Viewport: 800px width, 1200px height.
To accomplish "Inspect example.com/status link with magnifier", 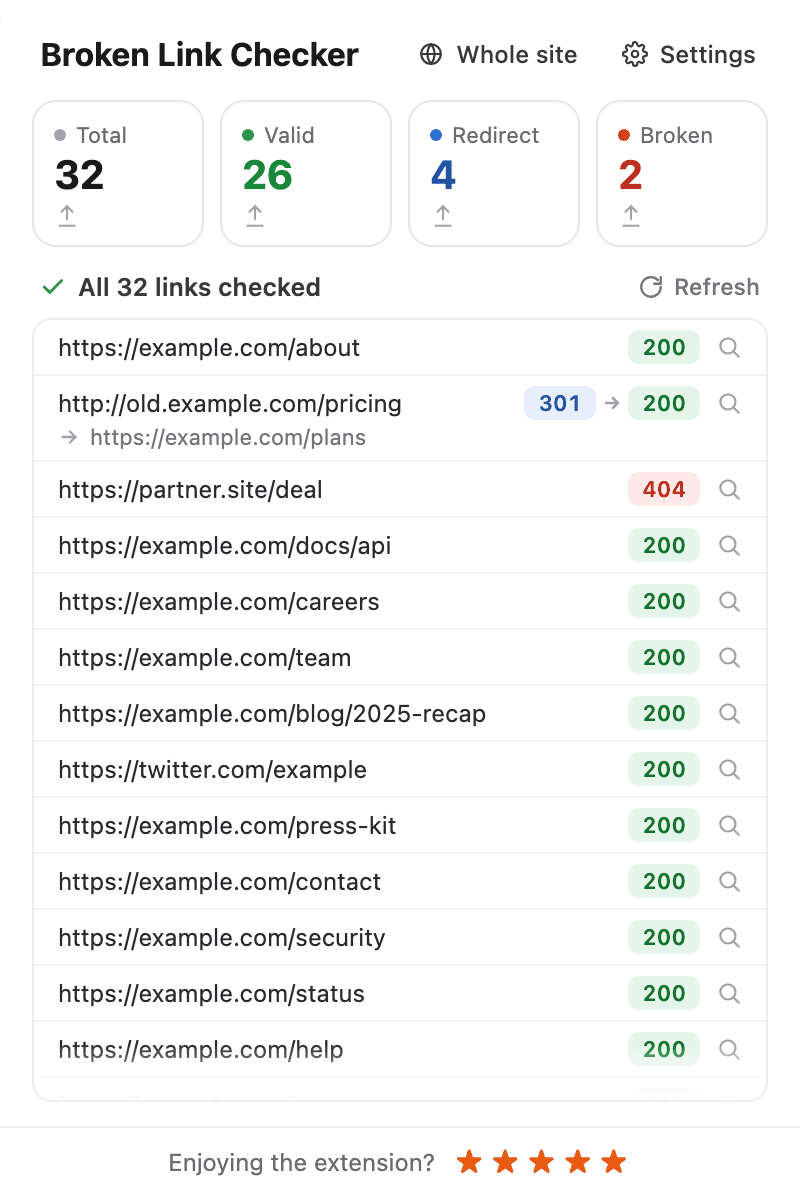I will [730, 994].
